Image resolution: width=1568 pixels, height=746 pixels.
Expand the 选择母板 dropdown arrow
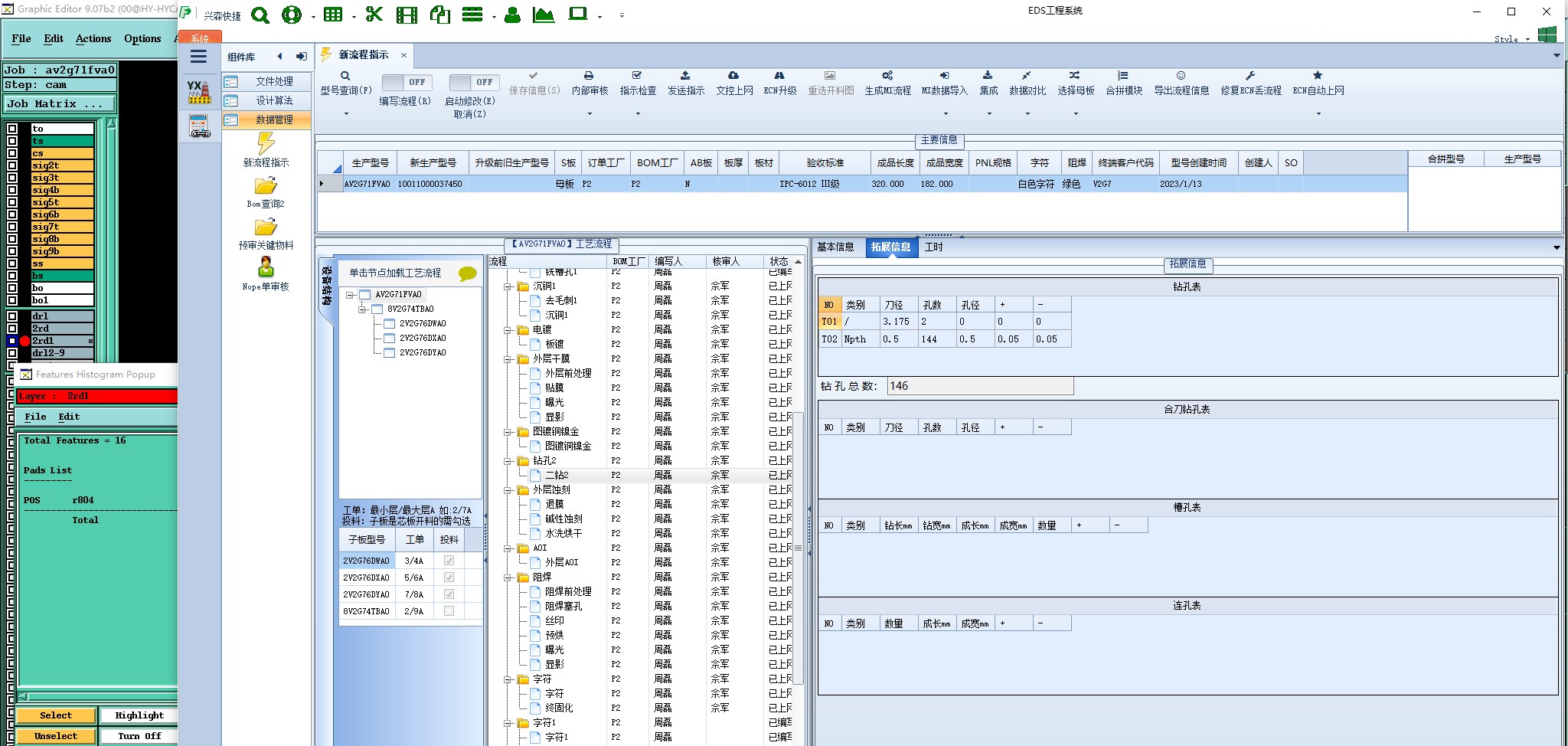[1076, 114]
